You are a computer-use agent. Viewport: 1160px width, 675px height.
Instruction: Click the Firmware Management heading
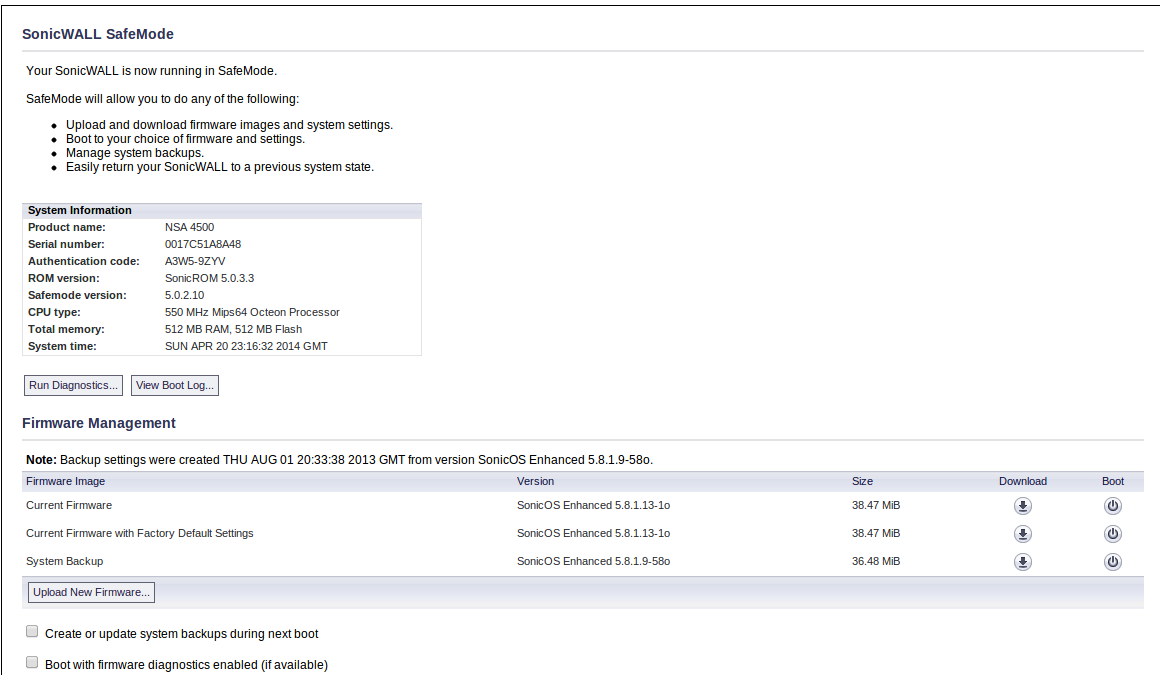[99, 423]
